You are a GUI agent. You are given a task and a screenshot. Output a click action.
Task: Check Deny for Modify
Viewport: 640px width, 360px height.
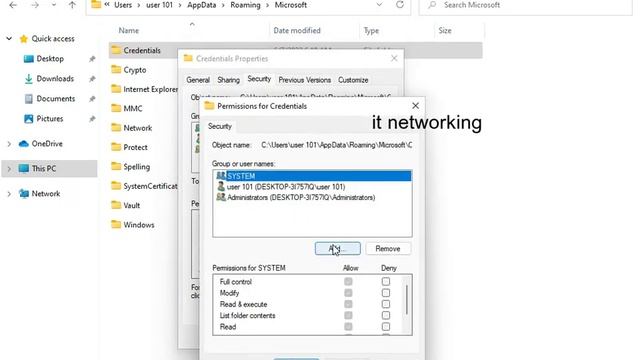pyautogui.click(x=386, y=293)
